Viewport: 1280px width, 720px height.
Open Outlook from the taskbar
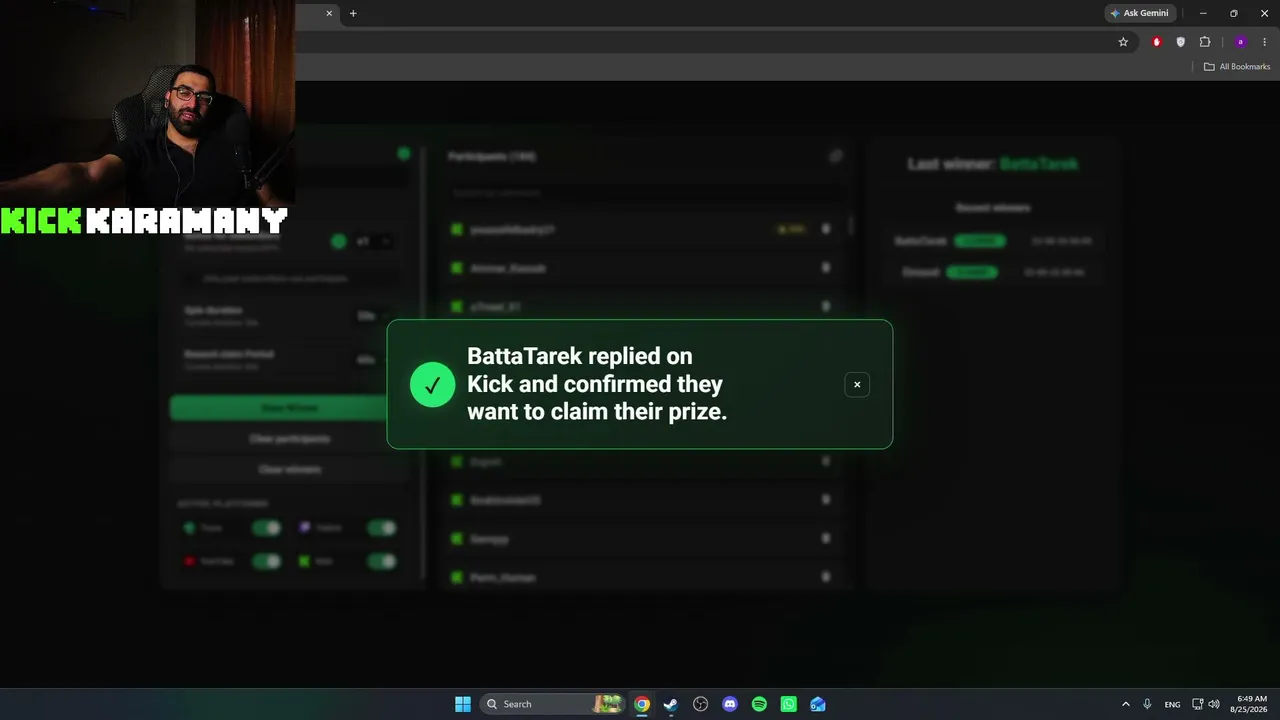818,704
